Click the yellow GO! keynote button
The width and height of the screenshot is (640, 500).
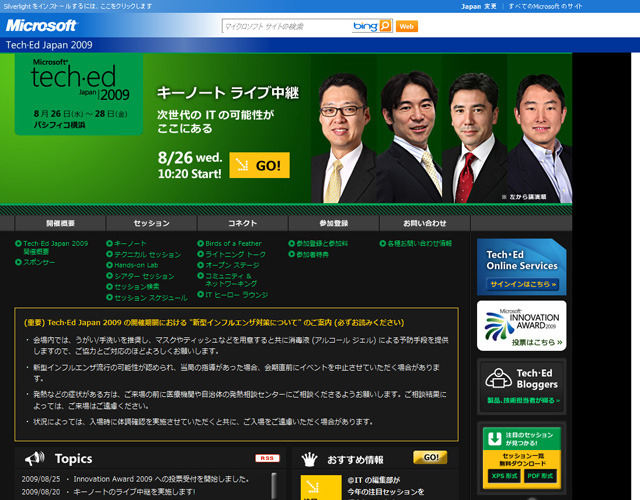click(x=259, y=165)
